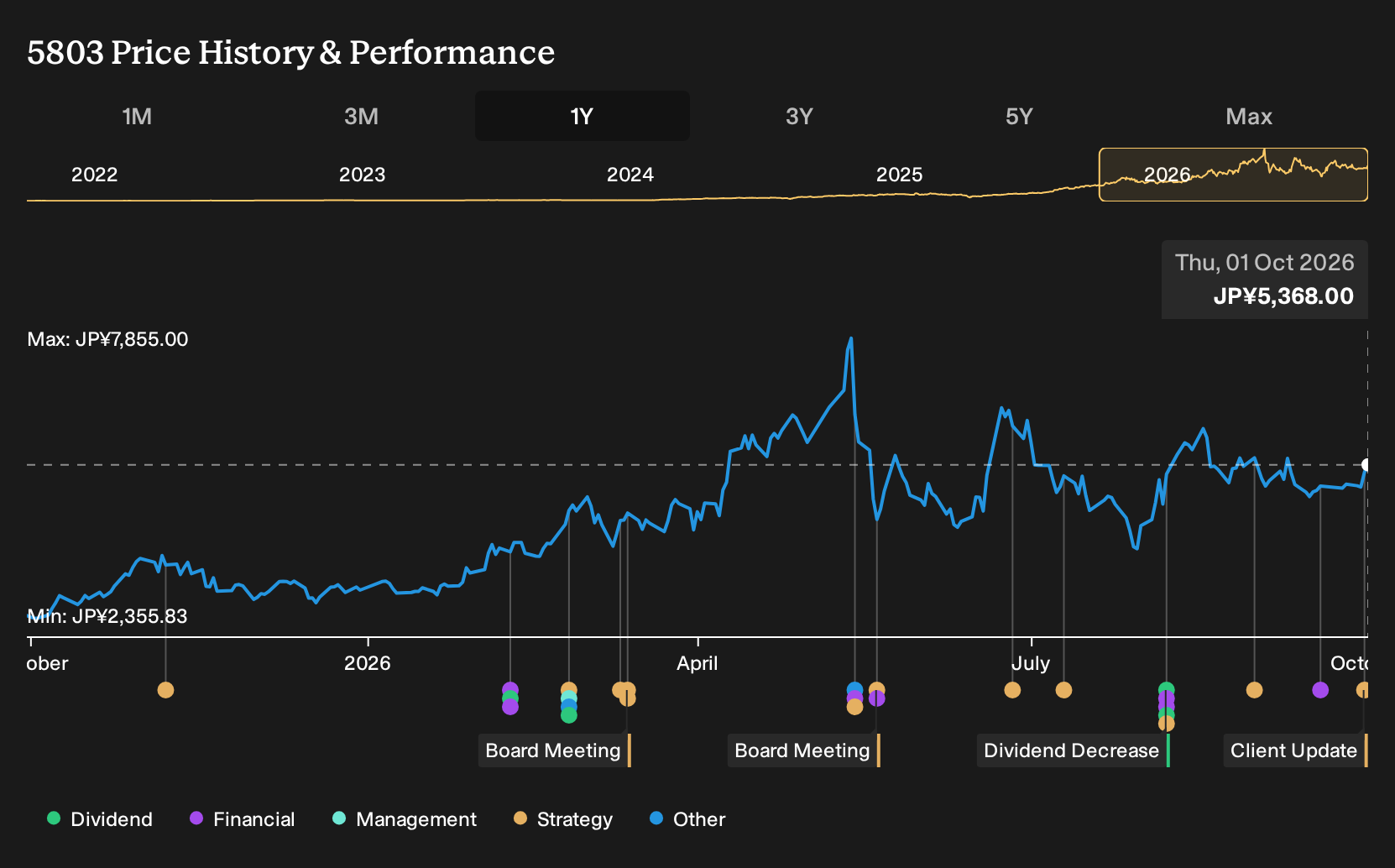This screenshot has width=1395, height=868.
Task: Open the Board Meeting label before April
Action: [554, 750]
